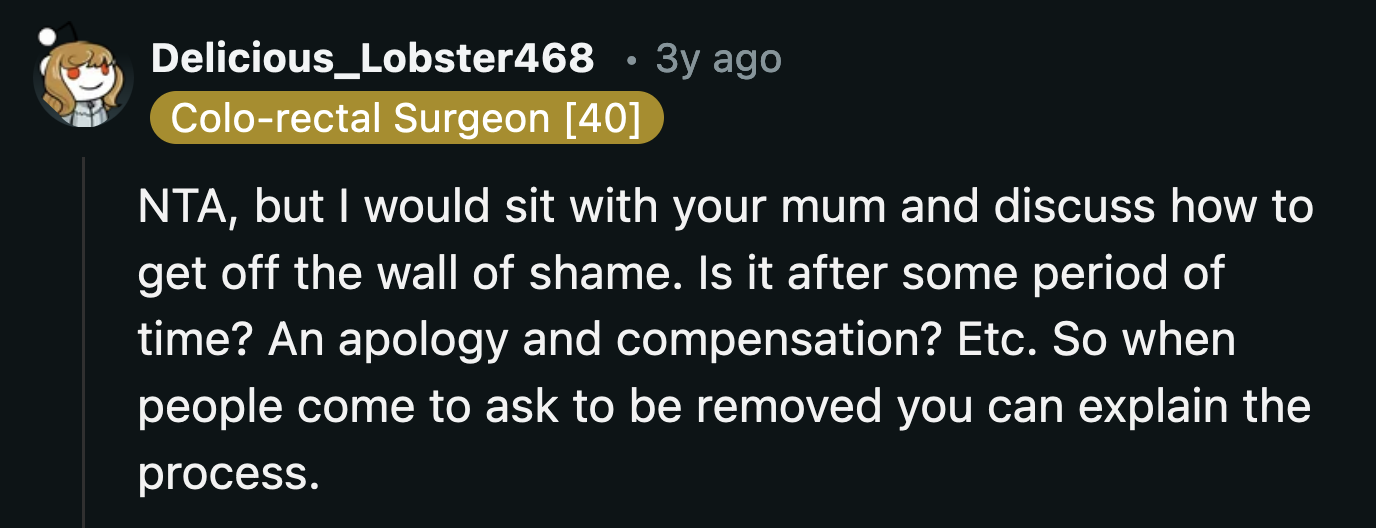Click the word 'apology' in the comment

[x=422, y=342]
